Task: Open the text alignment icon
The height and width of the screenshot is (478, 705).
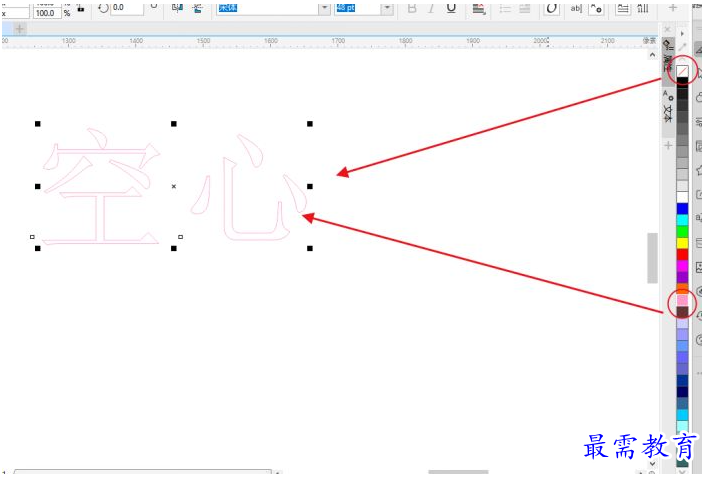Action: coord(479,8)
